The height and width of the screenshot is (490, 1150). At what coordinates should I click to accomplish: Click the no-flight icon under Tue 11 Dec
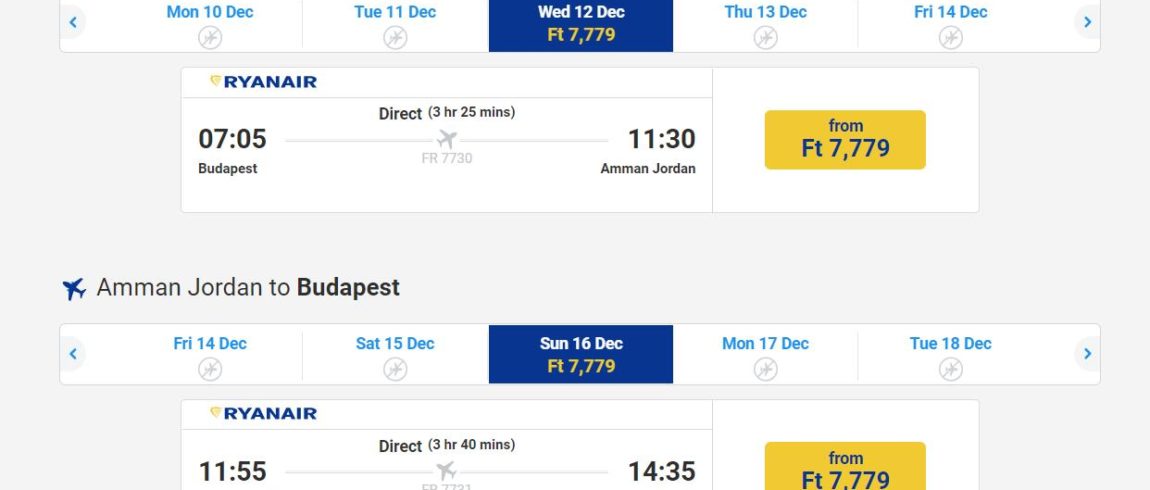(395, 37)
